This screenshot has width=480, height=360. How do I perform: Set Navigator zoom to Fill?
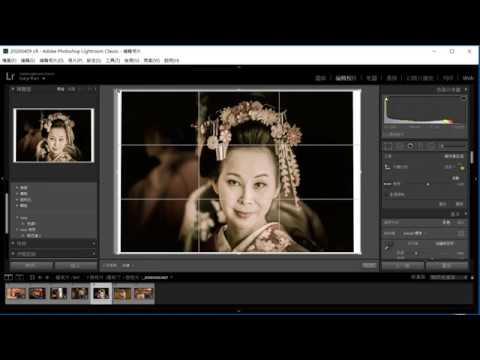71,89
